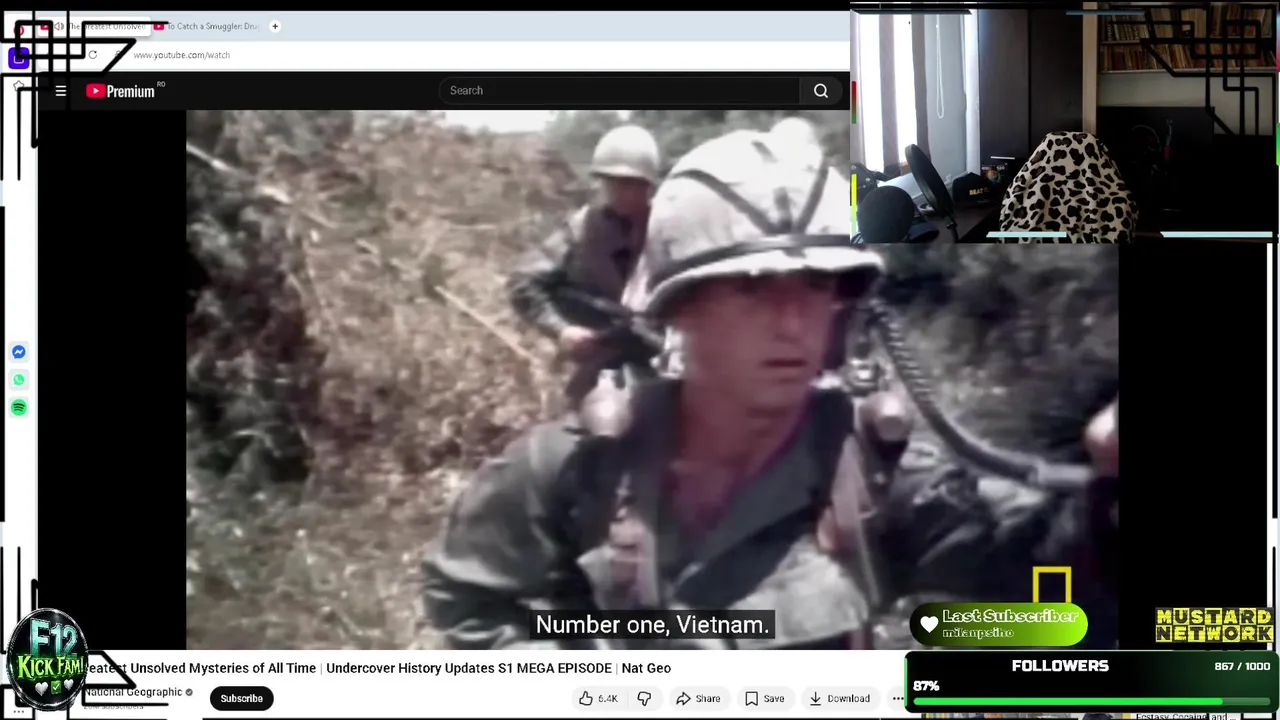Dislike the video with thumbs-down

pyautogui.click(x=644, y=698)
